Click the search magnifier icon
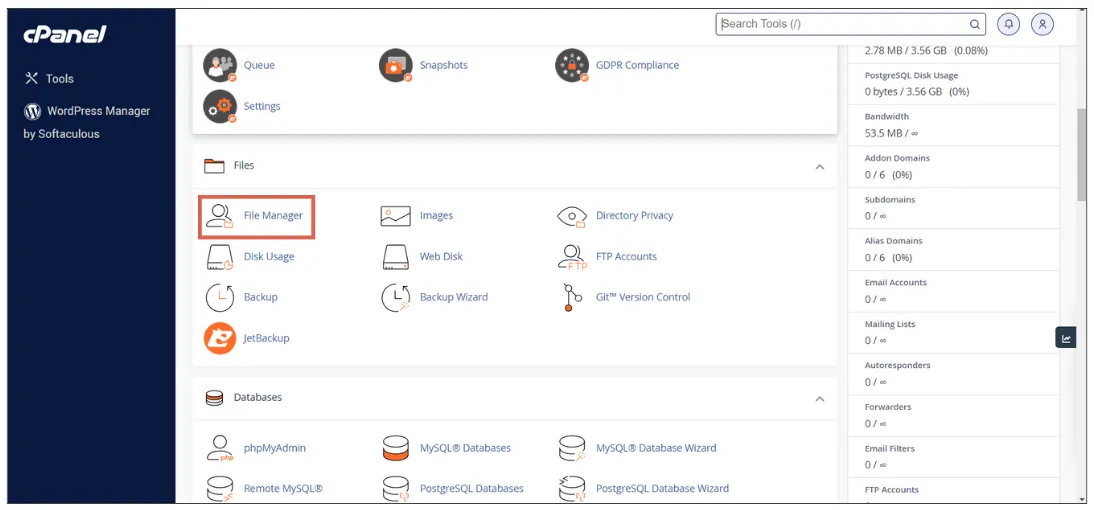Screen dimensions: 1094x510 pyautogui.click(x=975, y=24)
